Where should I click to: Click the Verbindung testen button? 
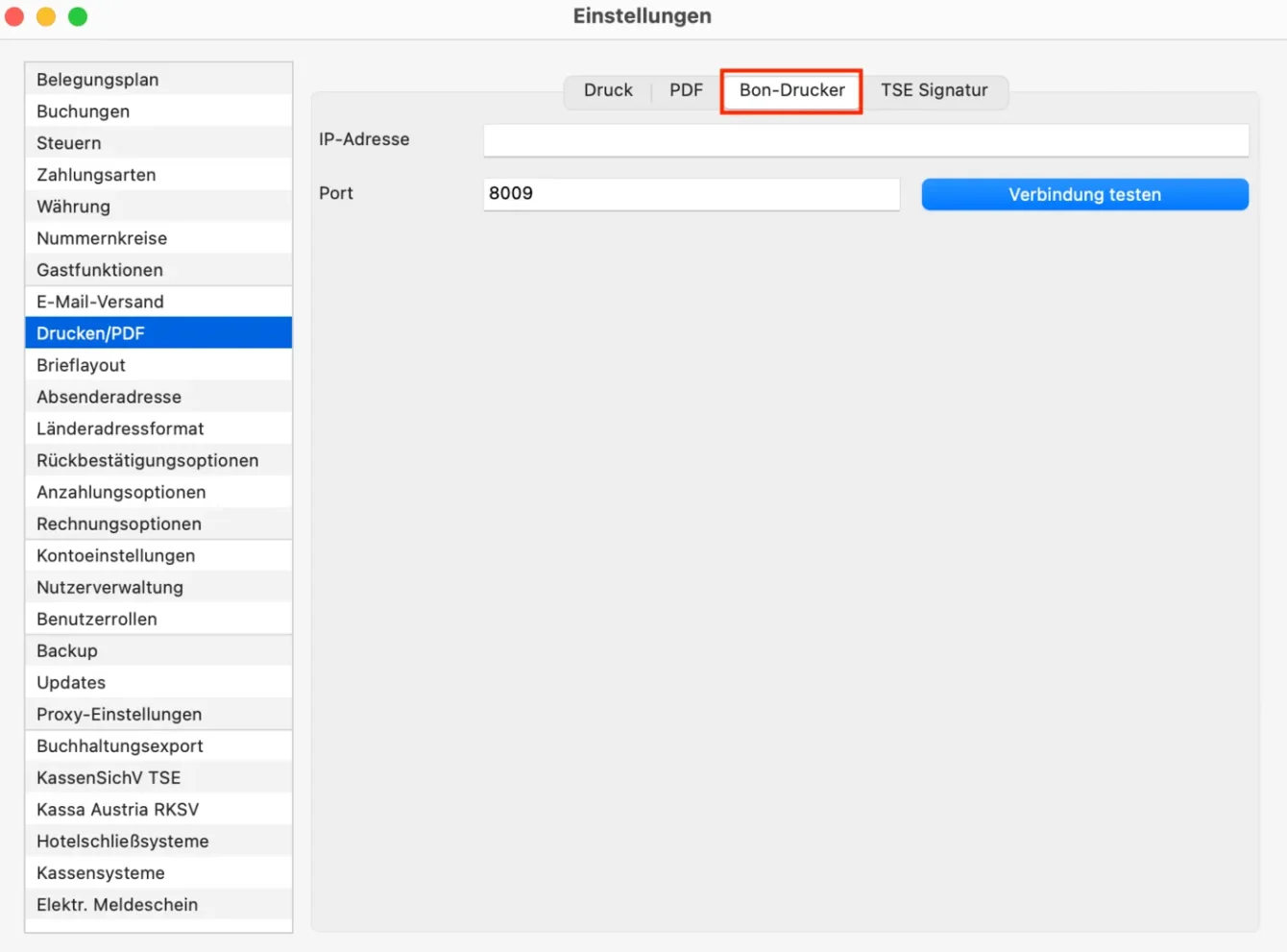1084,194
